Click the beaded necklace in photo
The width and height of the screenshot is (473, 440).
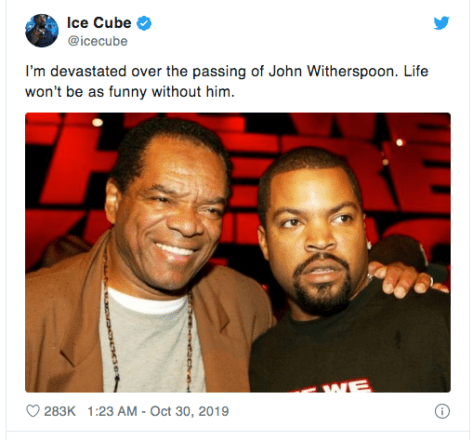pyautogui.click(x=148, y=337)
